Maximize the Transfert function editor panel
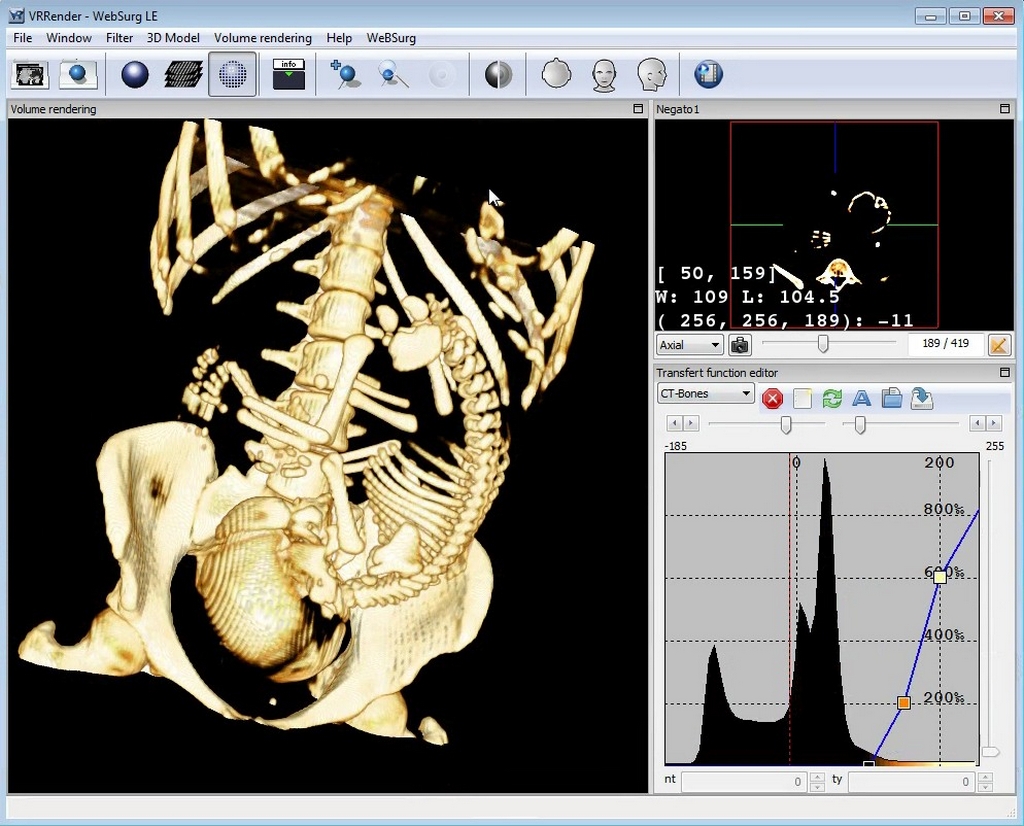Viewport: 1024px width, 826px height. point(1005,373)
